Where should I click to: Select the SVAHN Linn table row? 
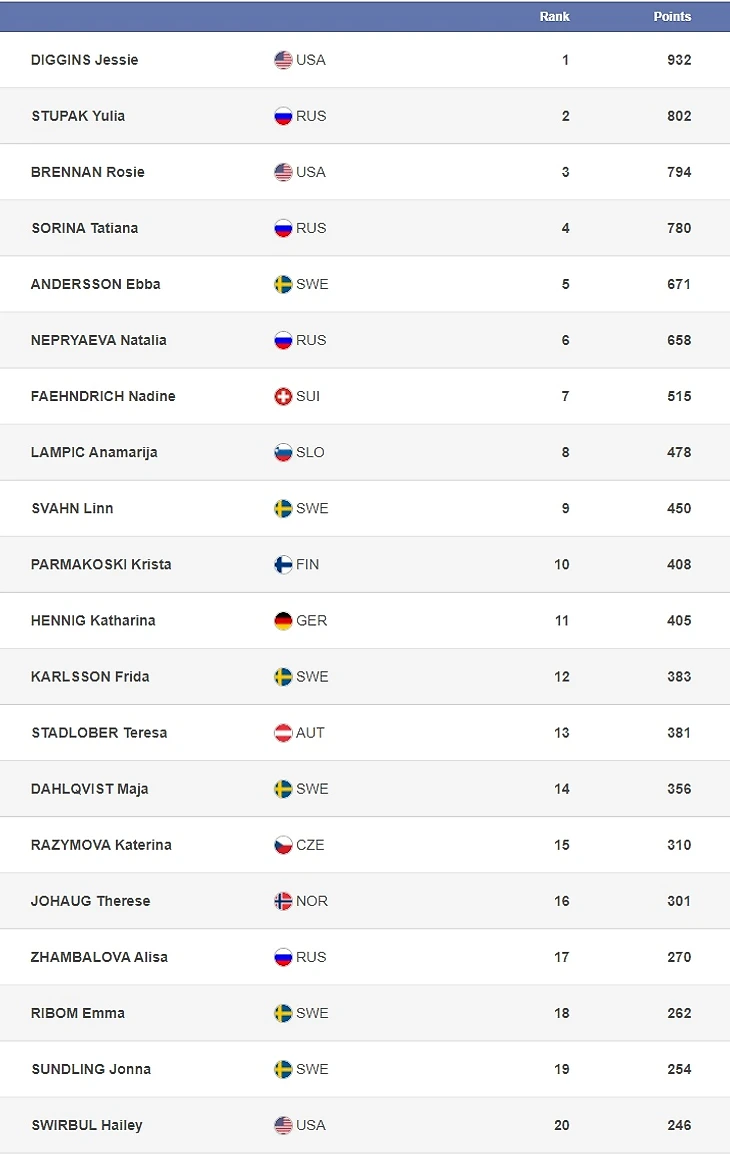tap(365, 508)
